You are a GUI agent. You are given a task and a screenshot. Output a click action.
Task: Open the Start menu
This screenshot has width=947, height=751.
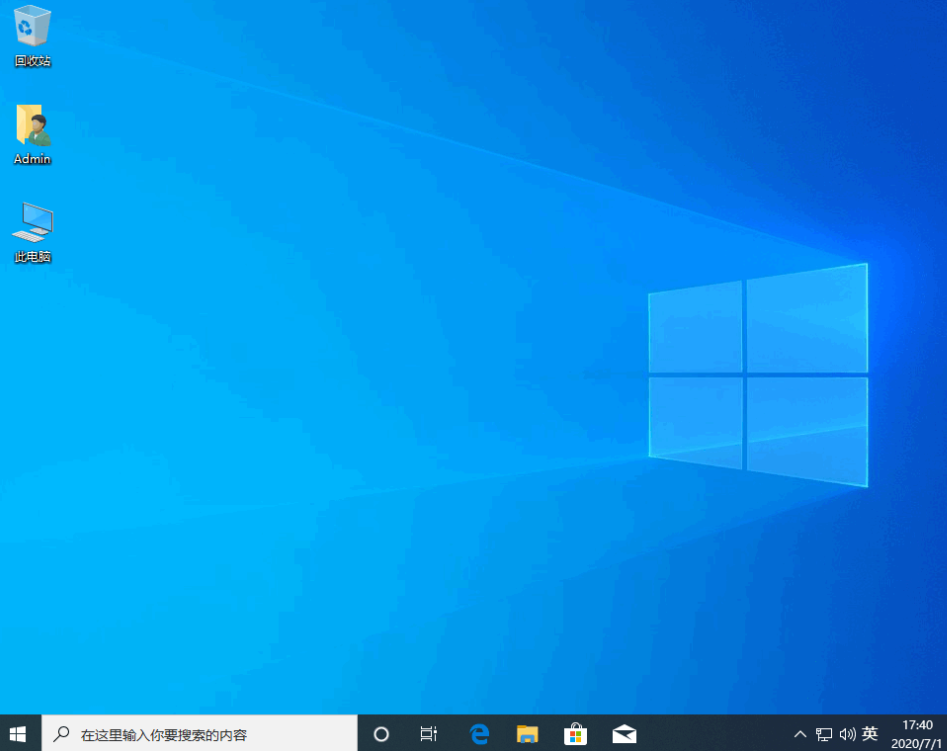point(19,732)
